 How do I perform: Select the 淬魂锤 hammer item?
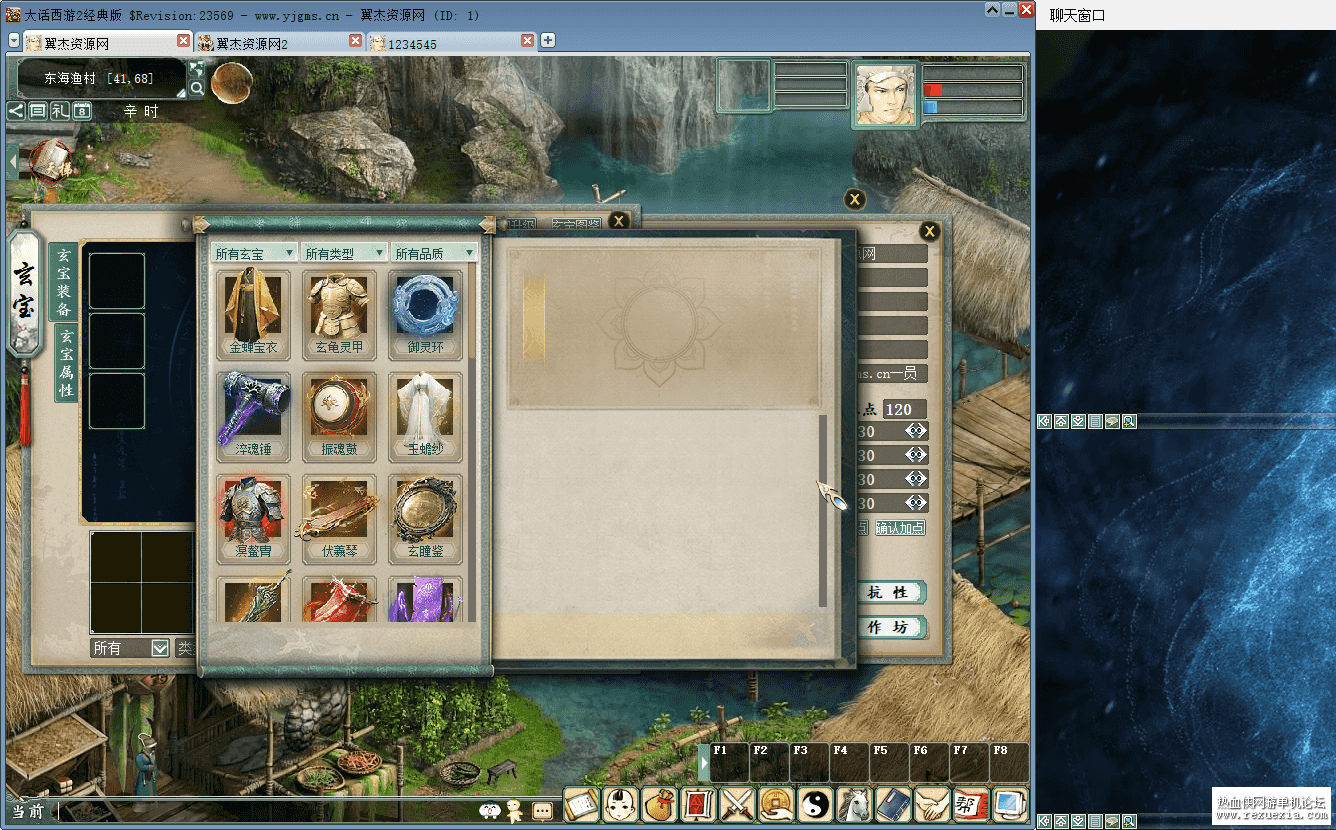[x=253, y=417]
